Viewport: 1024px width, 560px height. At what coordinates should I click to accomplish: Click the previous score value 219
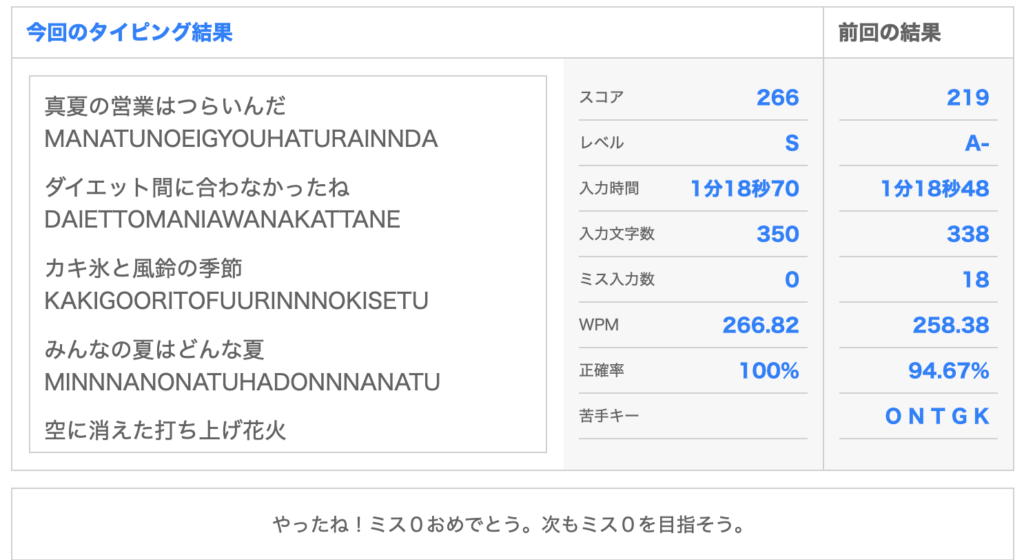coord(967,97)
